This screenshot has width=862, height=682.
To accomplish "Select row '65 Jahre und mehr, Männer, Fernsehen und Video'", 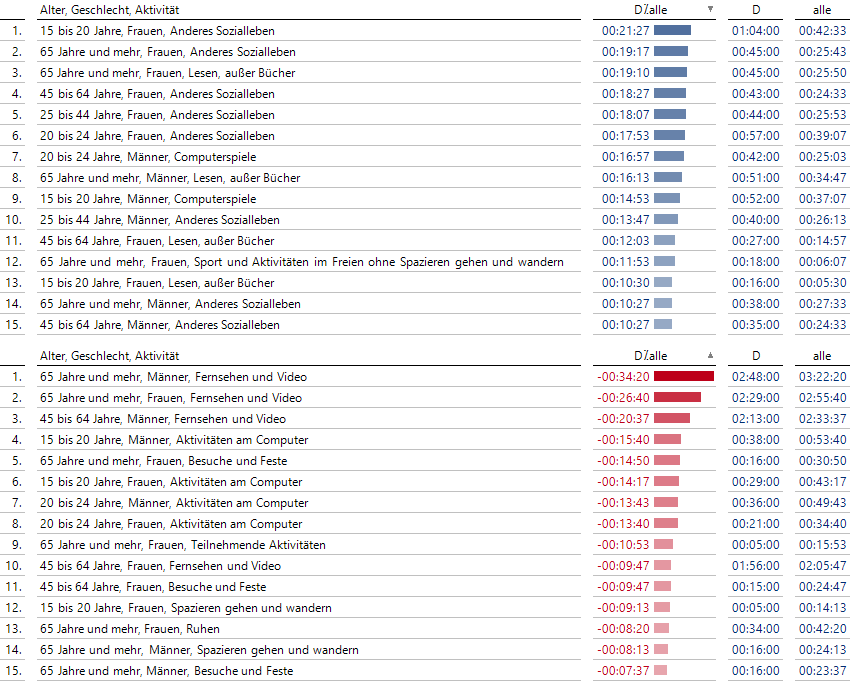I will (x=173, y=377).
